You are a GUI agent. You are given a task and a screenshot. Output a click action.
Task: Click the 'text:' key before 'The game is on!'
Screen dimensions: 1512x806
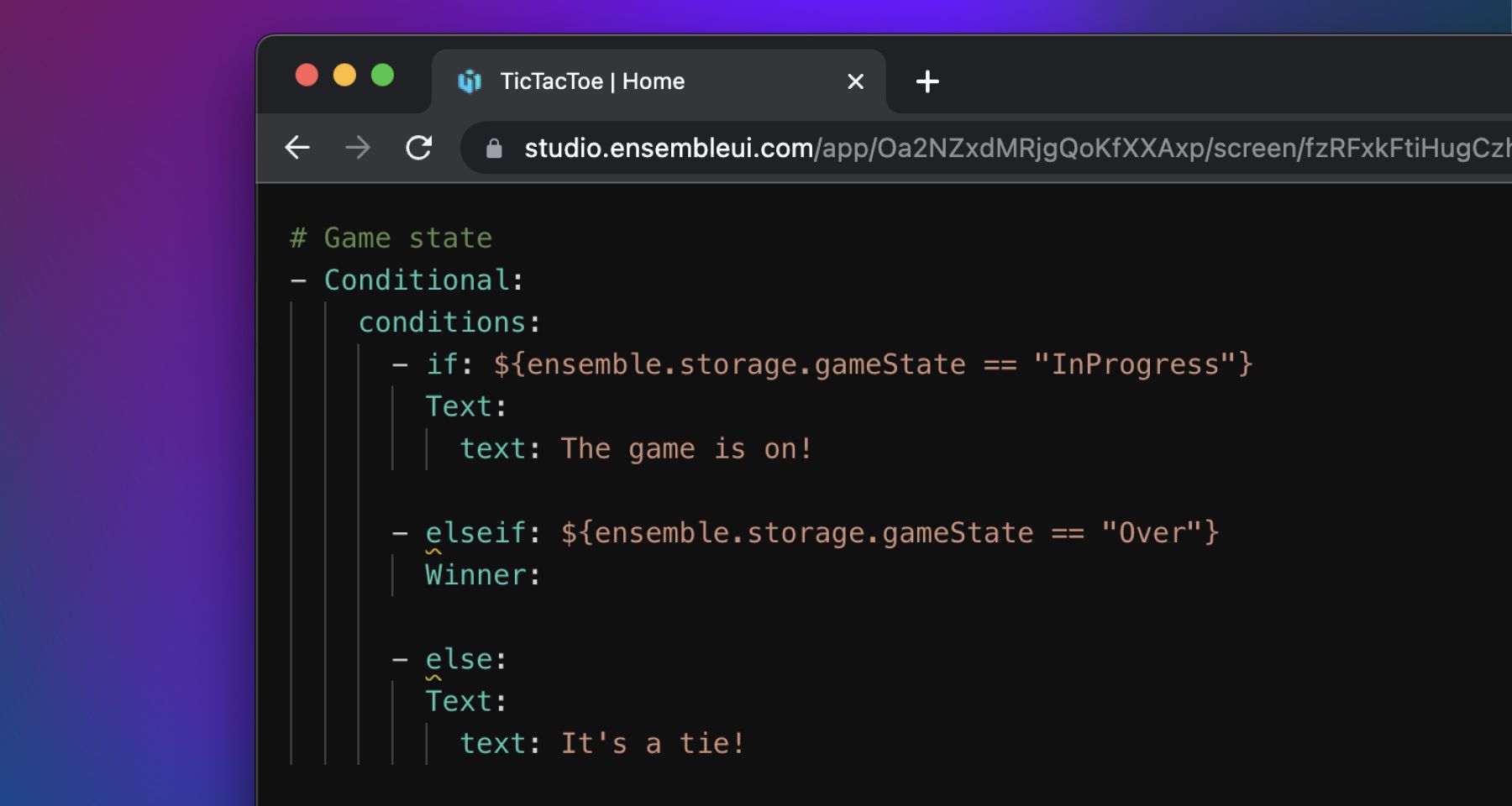point(500,448)
